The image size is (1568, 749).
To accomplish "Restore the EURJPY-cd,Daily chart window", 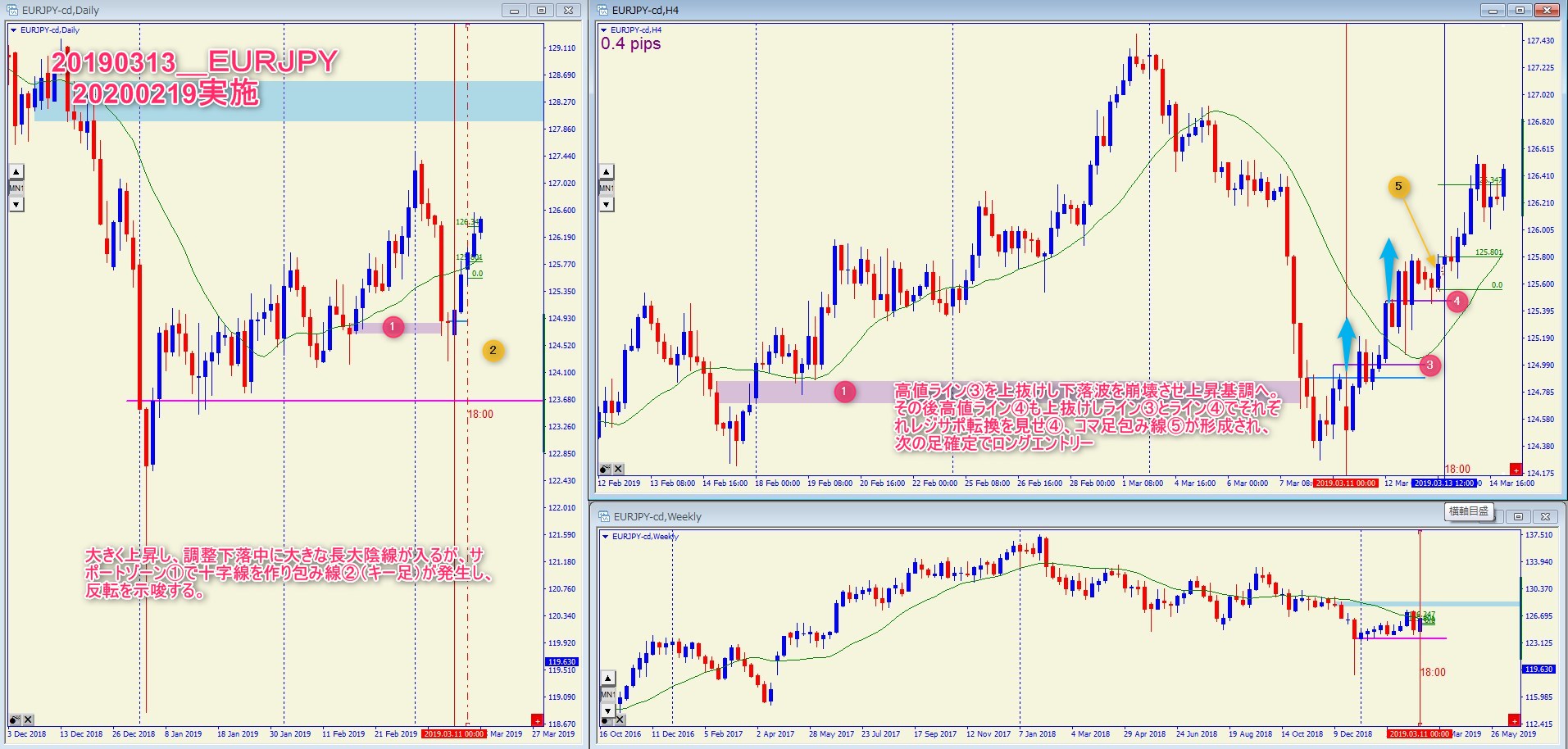I will [541, 11].
